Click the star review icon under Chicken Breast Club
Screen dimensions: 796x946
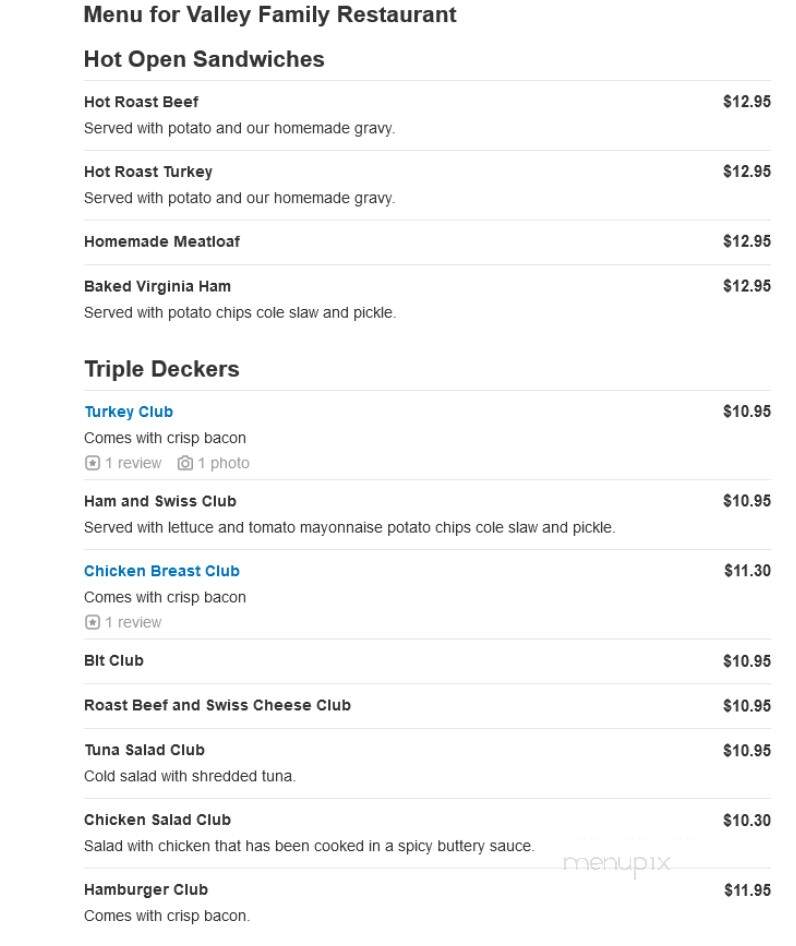click(x=92, y=622)
